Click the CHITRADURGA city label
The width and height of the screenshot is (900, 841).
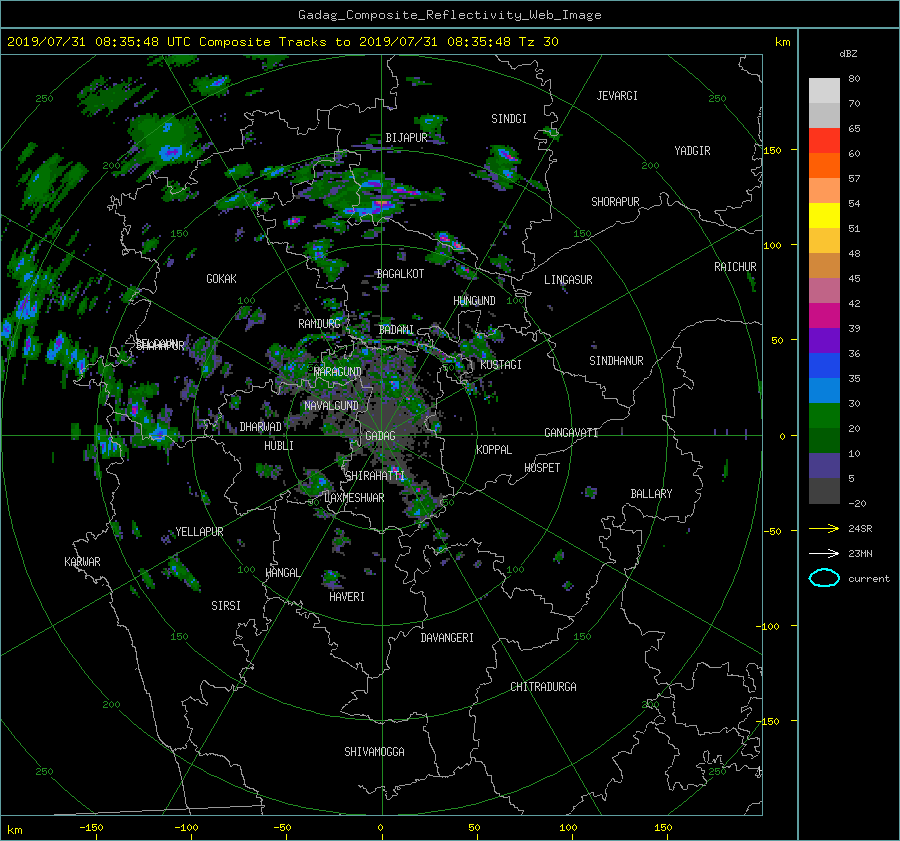click(544, 687)
